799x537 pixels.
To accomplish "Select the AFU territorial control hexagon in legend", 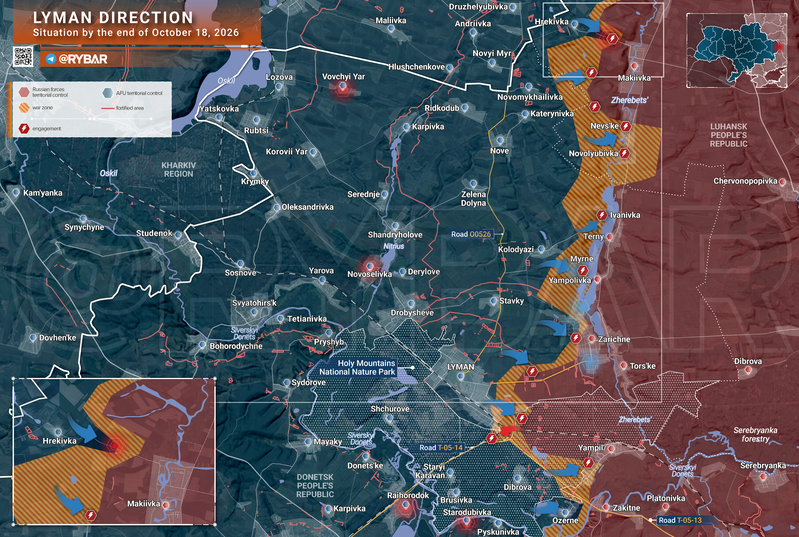I will tap(108, 93).
